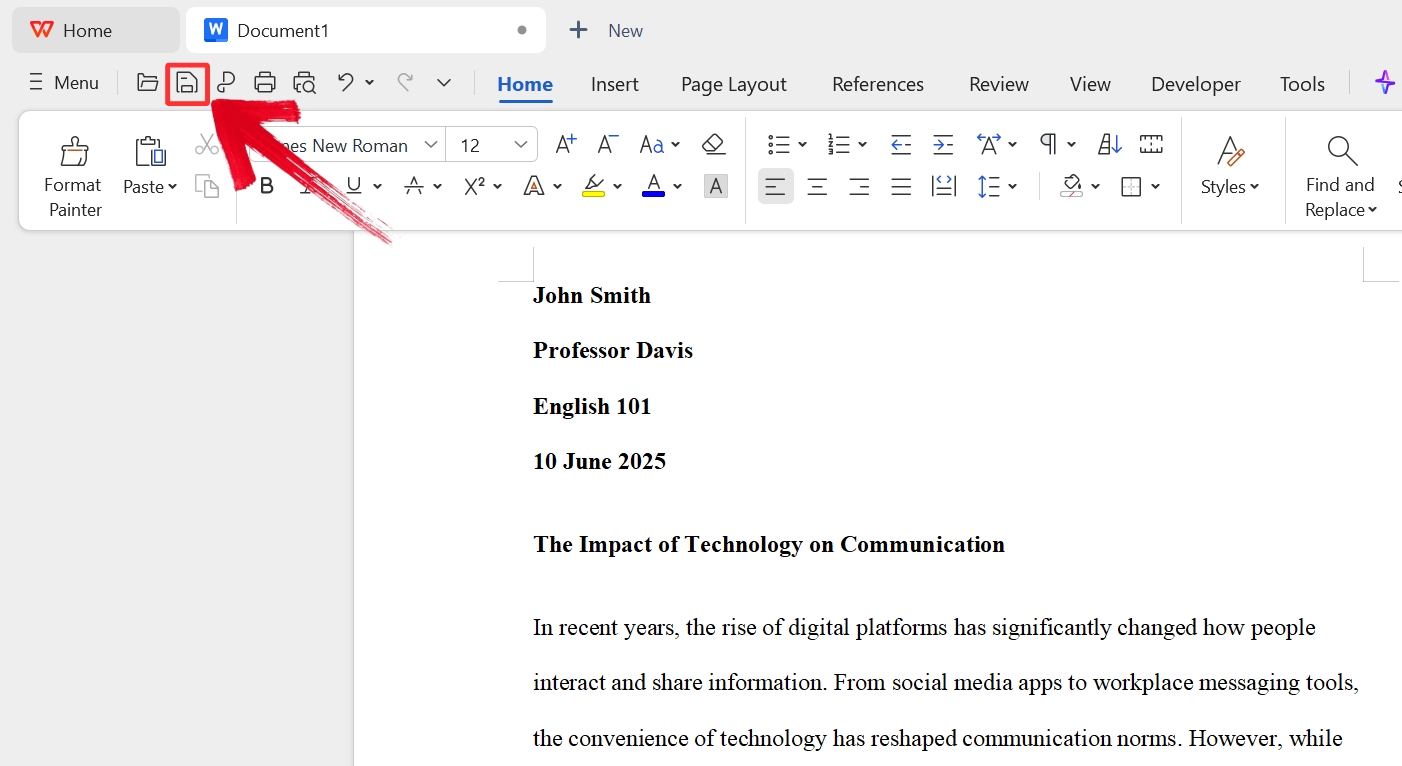Switch to the Page Layout tab
Image resolution: width=1402 pixels, height=766 pixels.
click(x=734, y=84)
